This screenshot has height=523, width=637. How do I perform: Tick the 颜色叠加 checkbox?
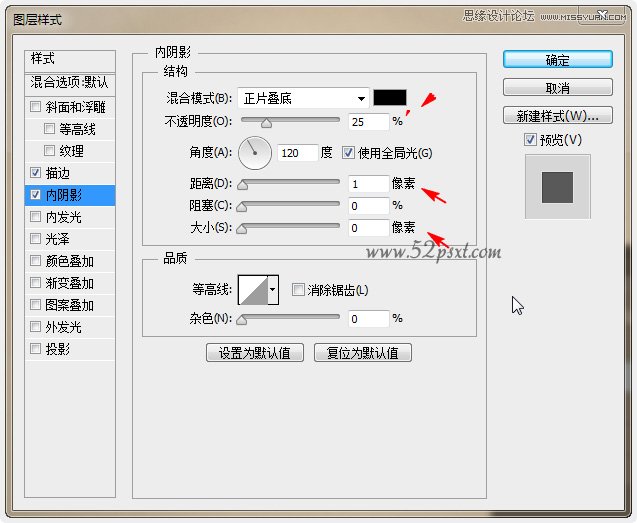pyautogui.click(x=36, y=260)
